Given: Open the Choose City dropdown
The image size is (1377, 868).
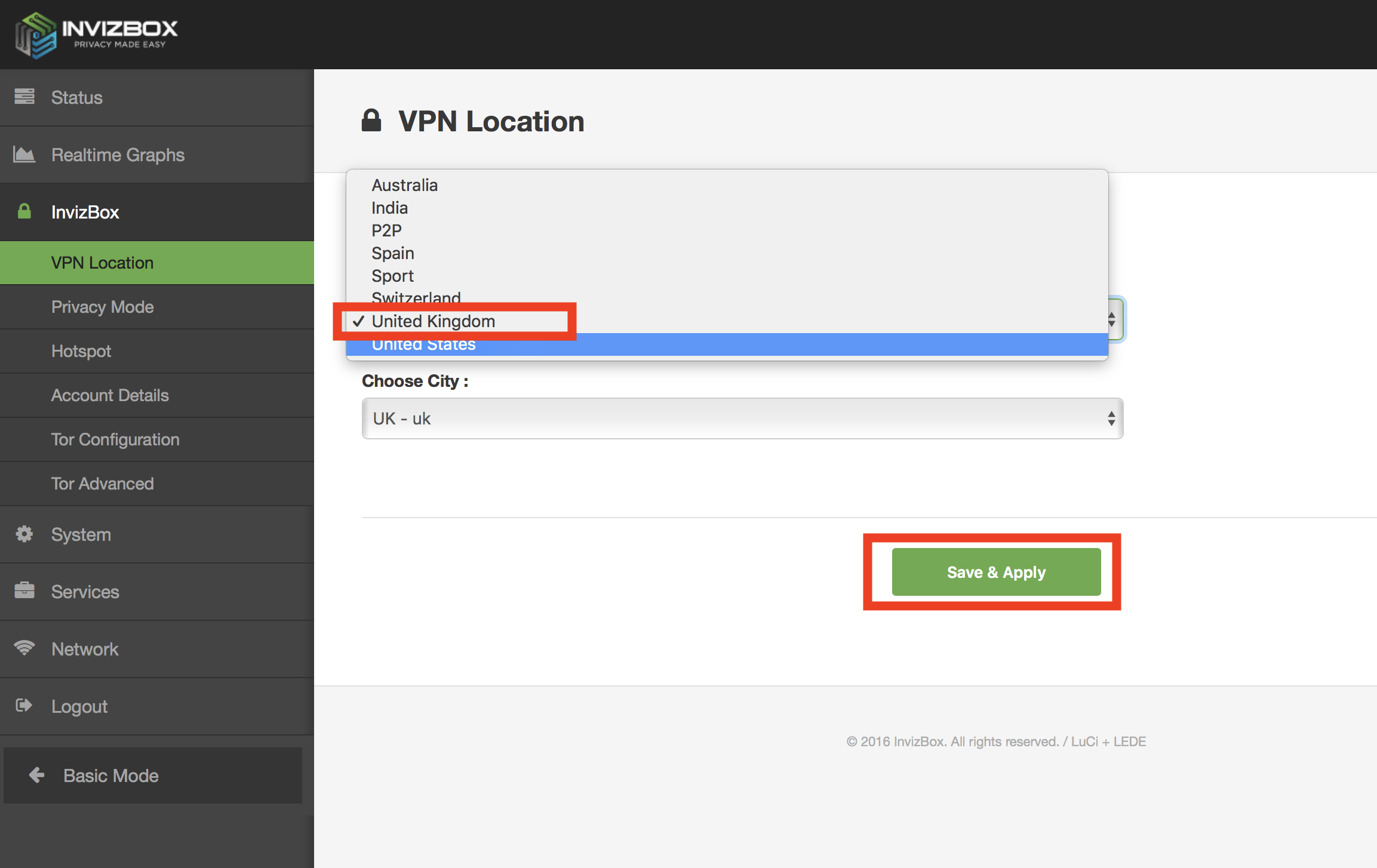Looking at the screenshot, I should pyautogui.click(x=742, y=418).
